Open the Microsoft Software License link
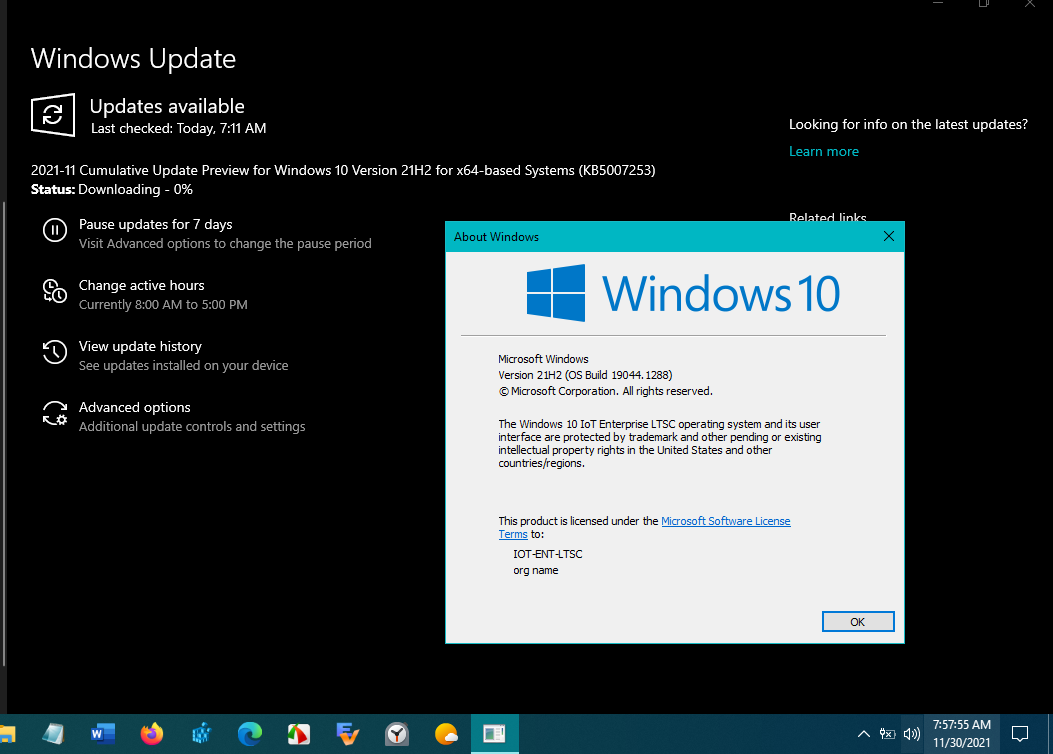This screenshot has width=1053, height=754. point(725,521)
